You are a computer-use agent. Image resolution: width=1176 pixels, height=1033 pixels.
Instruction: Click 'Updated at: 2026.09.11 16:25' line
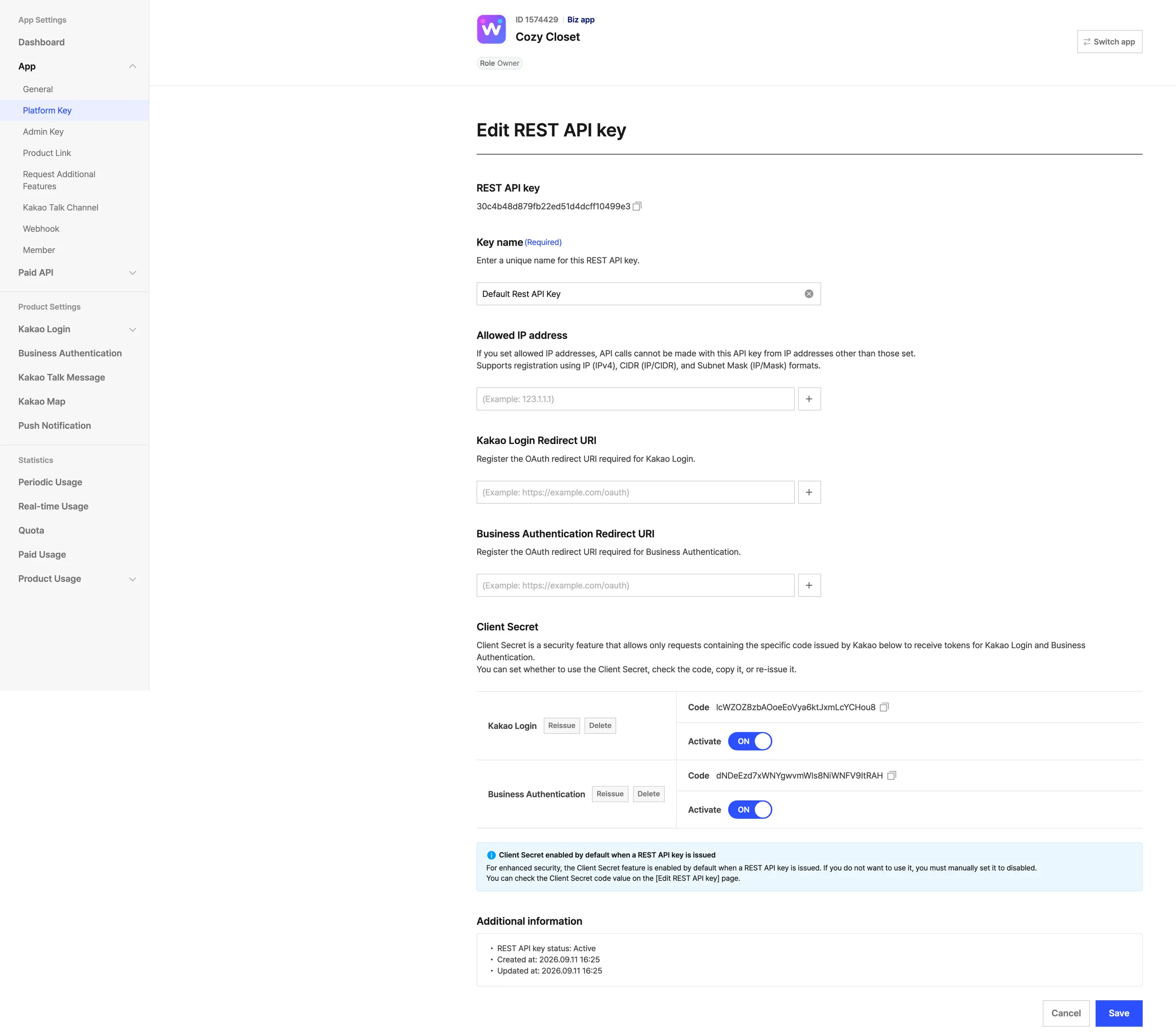point(549,971)
